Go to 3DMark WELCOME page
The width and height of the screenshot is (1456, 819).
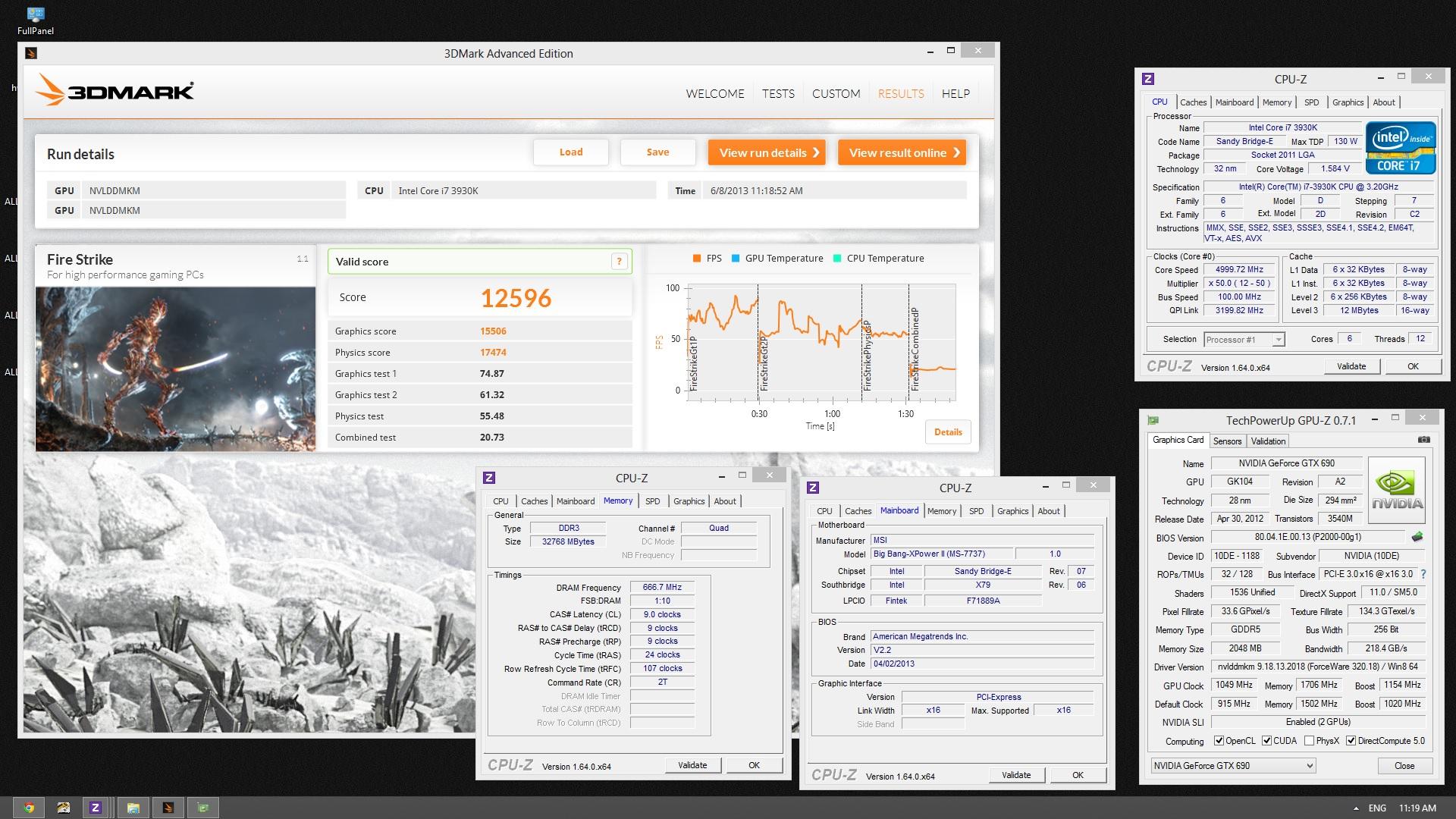[715, 94]
